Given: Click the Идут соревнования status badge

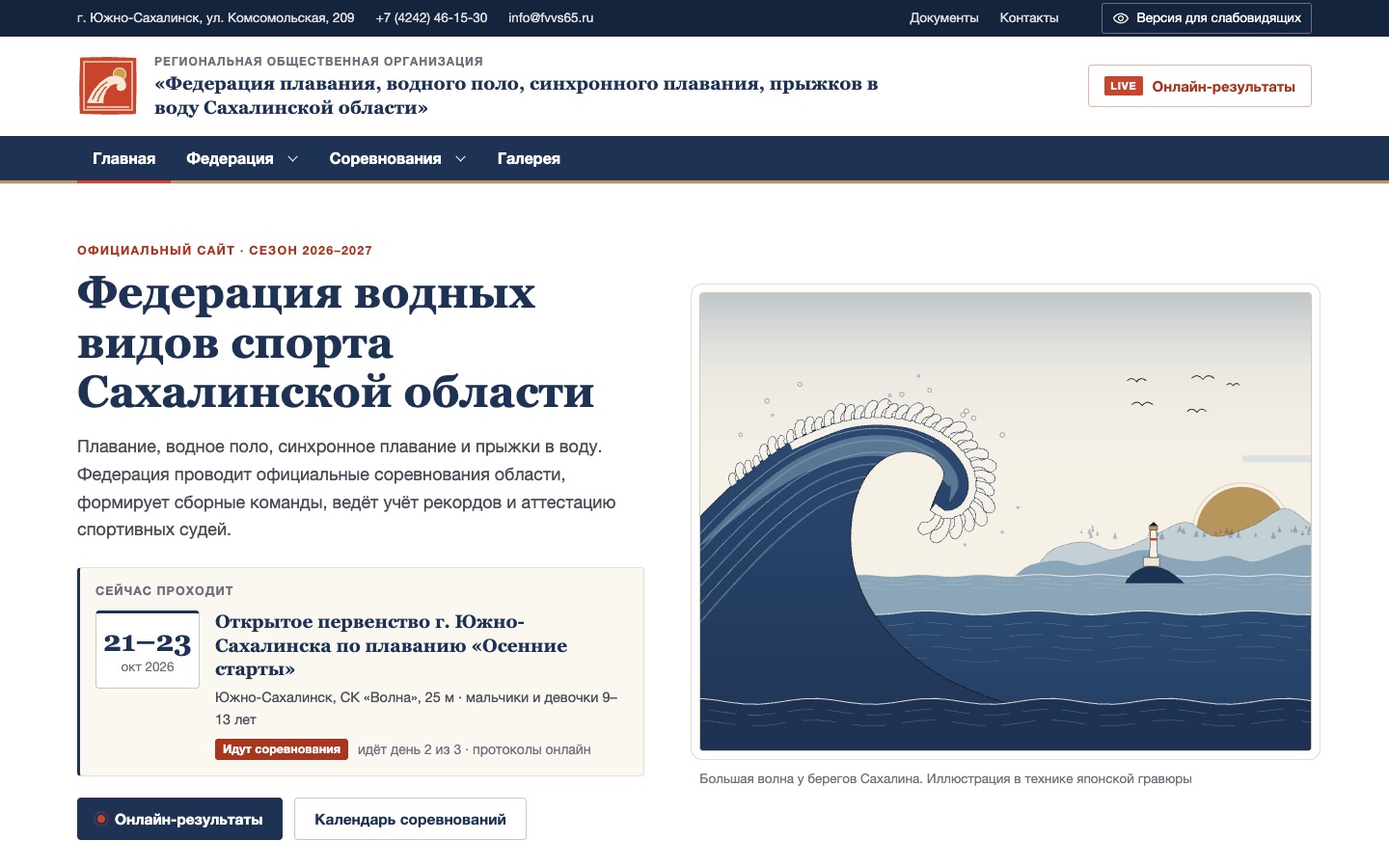Looking at the screenshot, I should pyautogui.click(x=282, y=749).
